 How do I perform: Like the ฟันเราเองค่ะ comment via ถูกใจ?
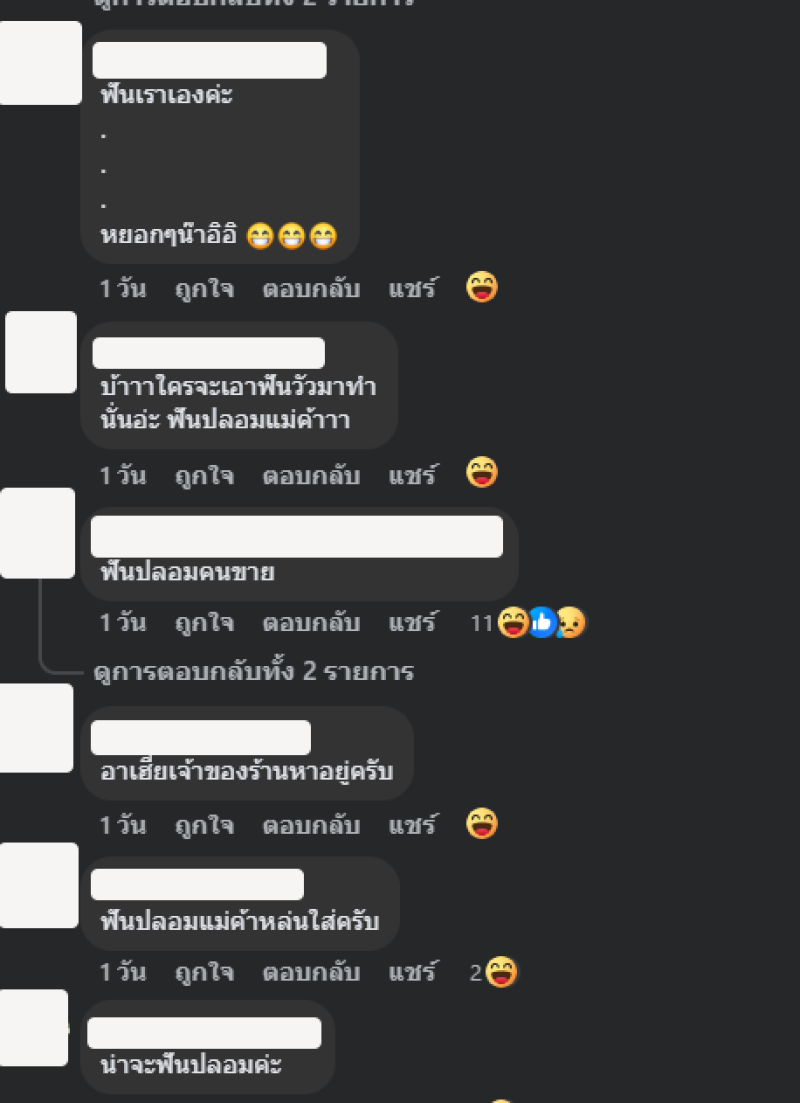click(204, 289)
